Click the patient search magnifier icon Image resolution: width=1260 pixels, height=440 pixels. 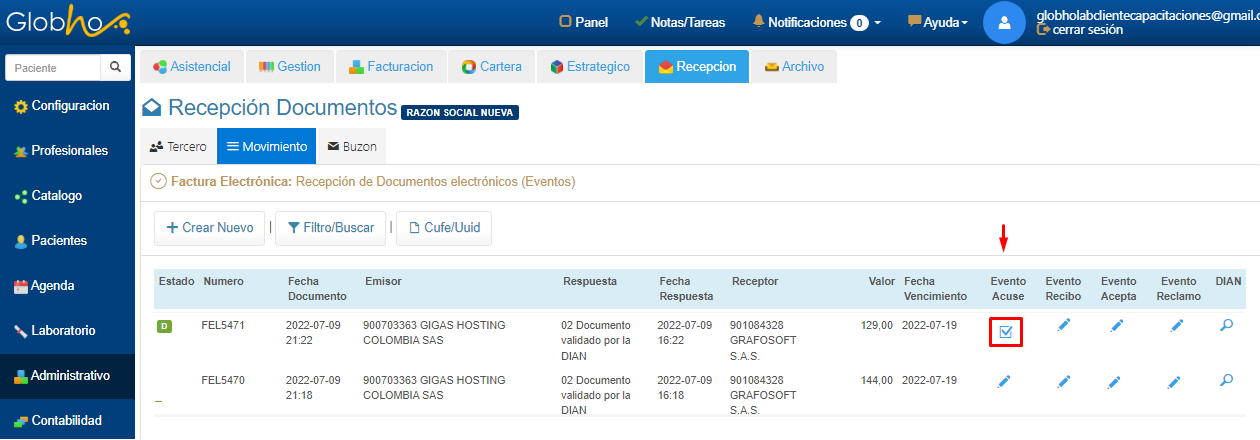point(116,68)
